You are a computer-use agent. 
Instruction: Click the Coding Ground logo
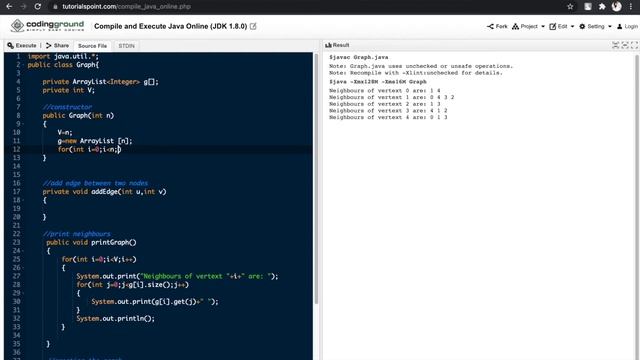coord(47,26)
